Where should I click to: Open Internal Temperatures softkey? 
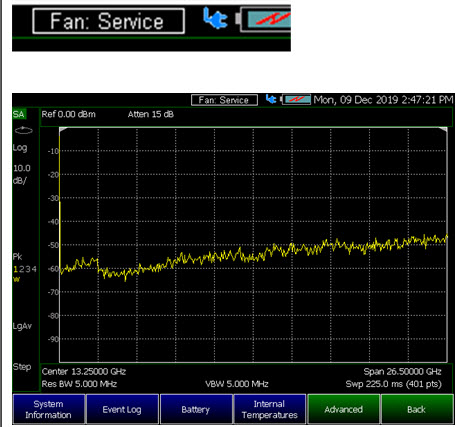270,409
